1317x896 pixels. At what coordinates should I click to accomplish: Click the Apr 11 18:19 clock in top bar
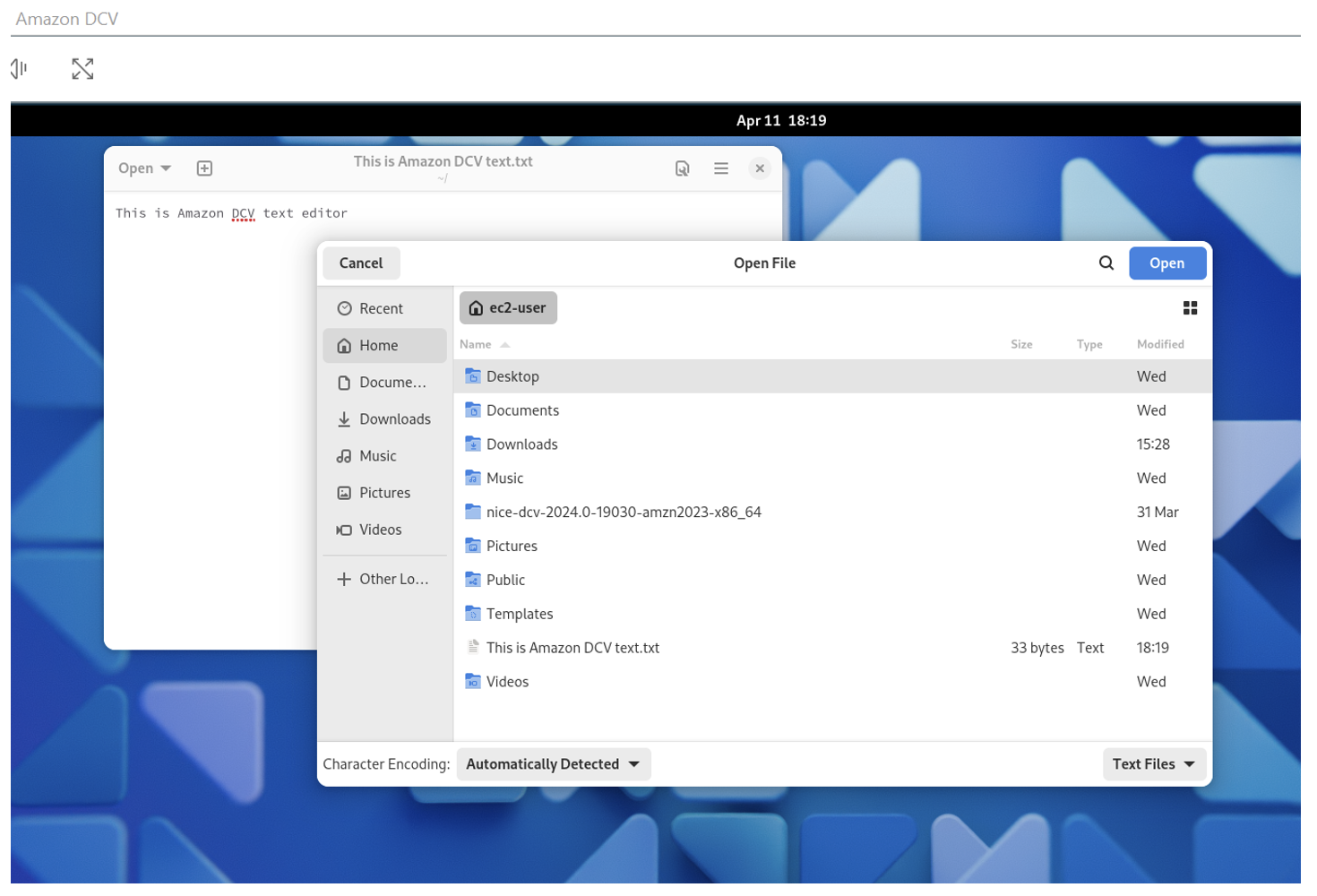coord(781,120)
